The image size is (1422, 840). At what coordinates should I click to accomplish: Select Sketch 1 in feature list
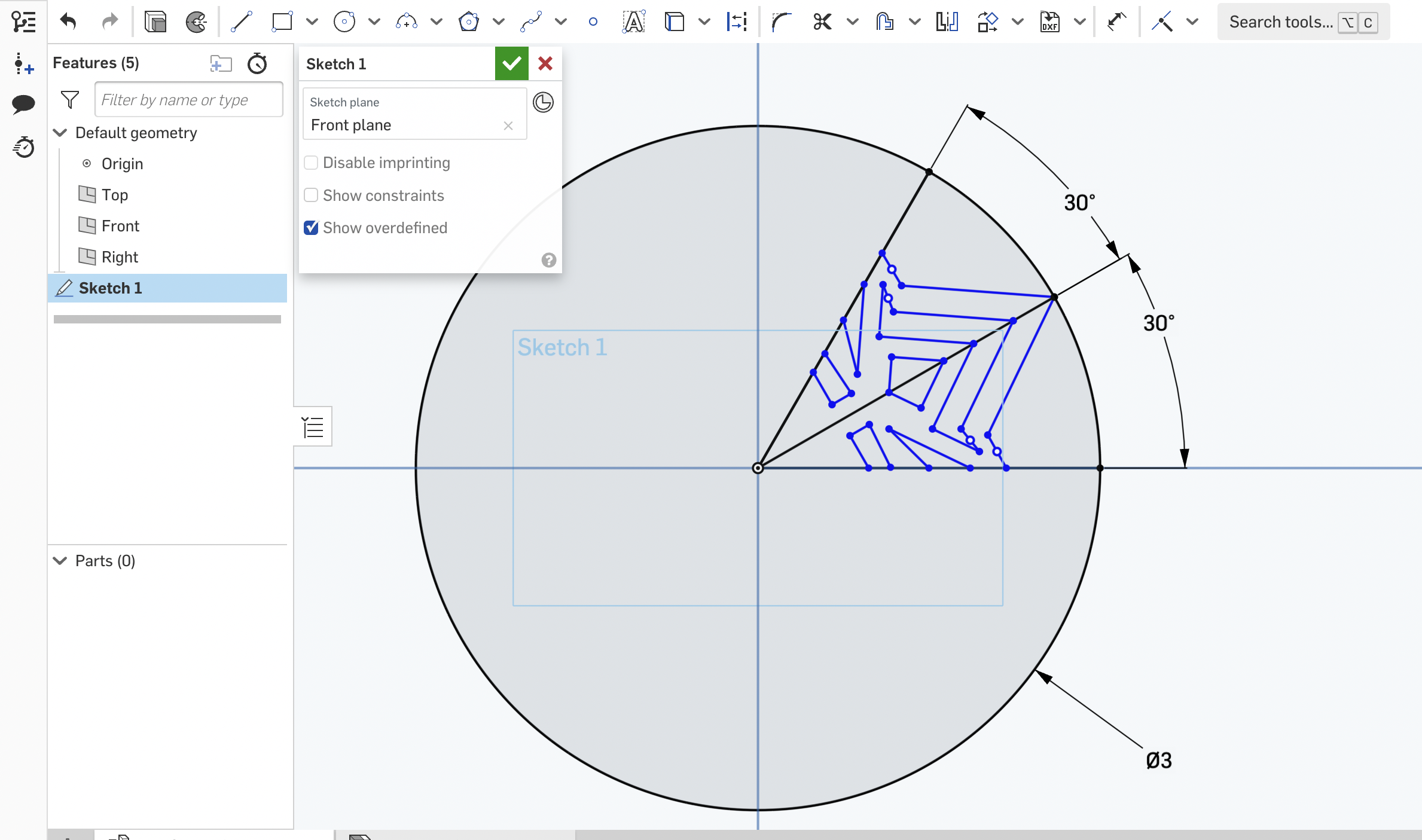click(x=110, y=288)
